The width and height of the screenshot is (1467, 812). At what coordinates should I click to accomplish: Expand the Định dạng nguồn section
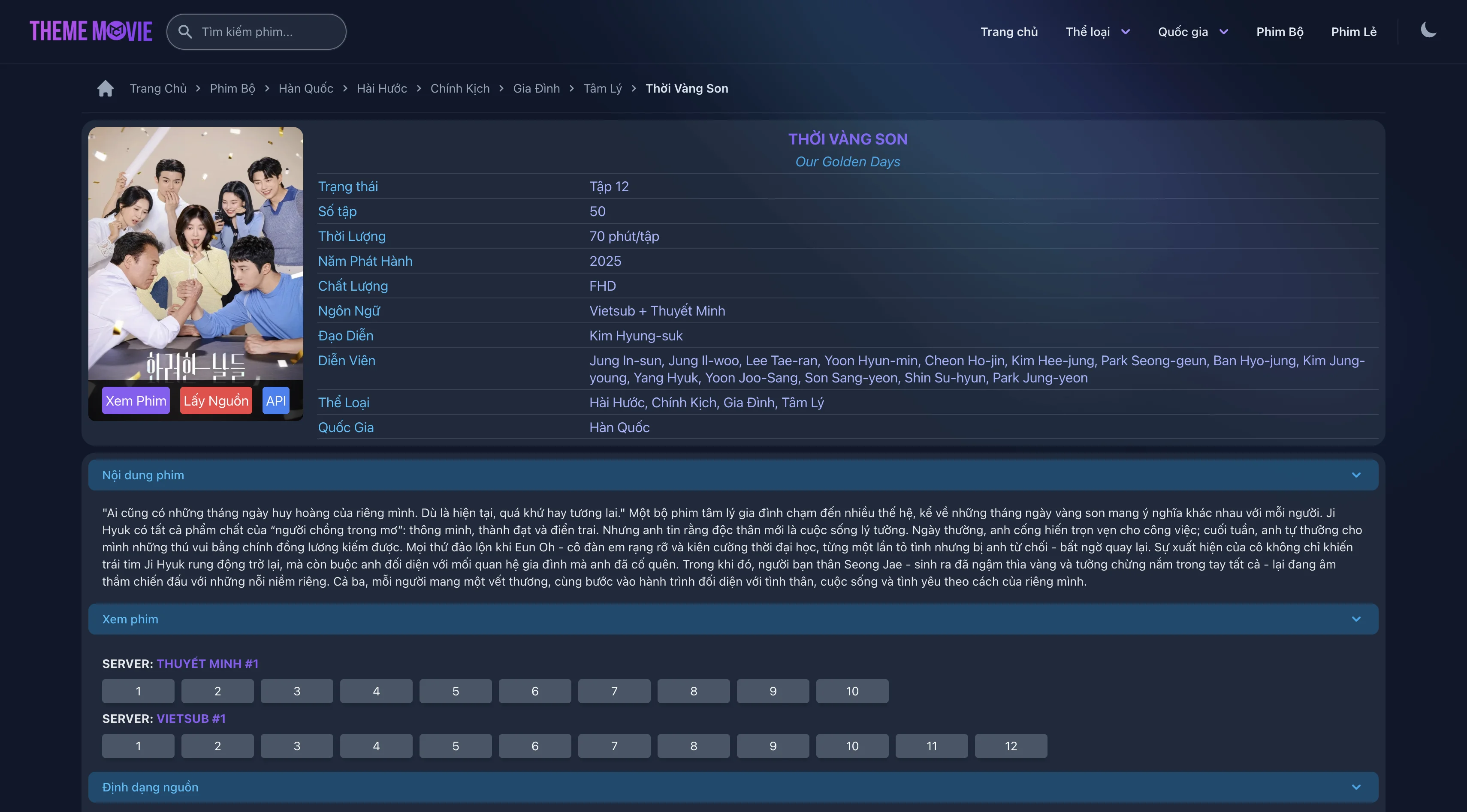point(1356,787)
